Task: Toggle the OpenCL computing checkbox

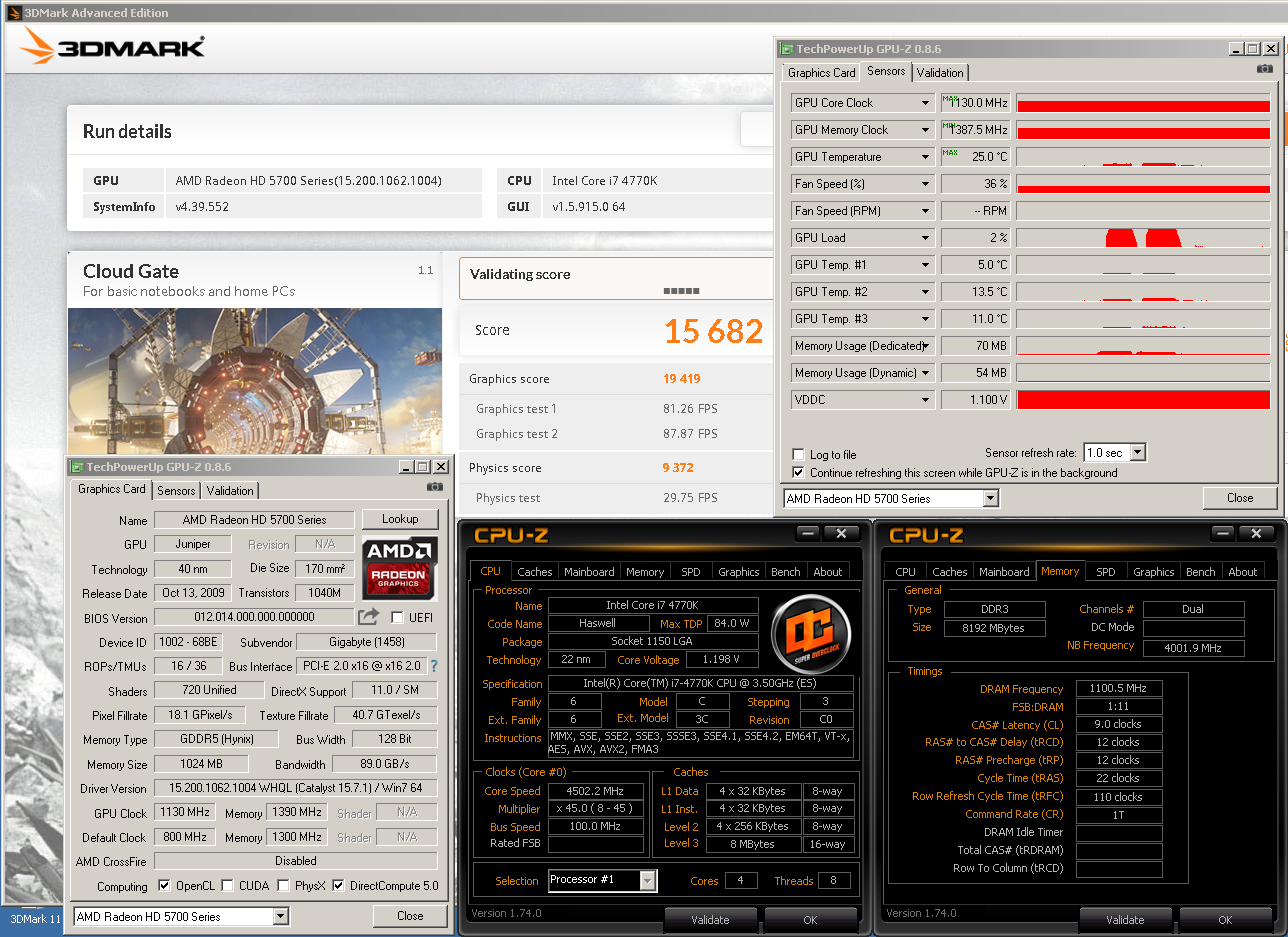Action: pos(164,886)
